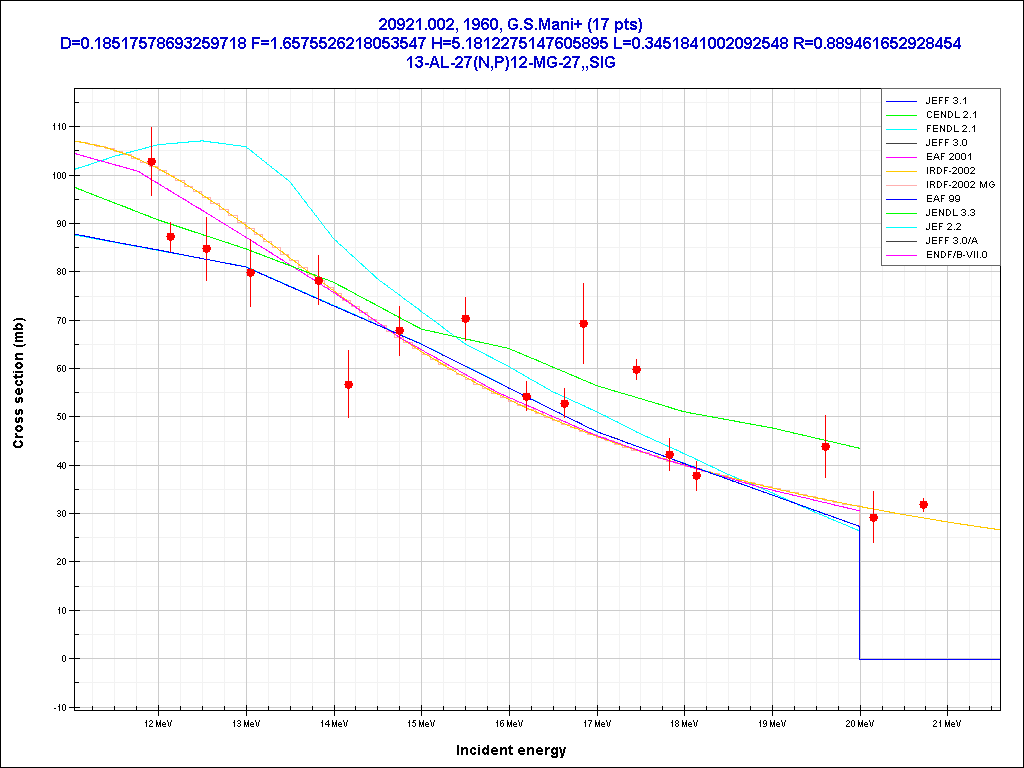Click the orange line swatch beside IRDF-2002
This screenshot has width=1024, height=768.
902,171
